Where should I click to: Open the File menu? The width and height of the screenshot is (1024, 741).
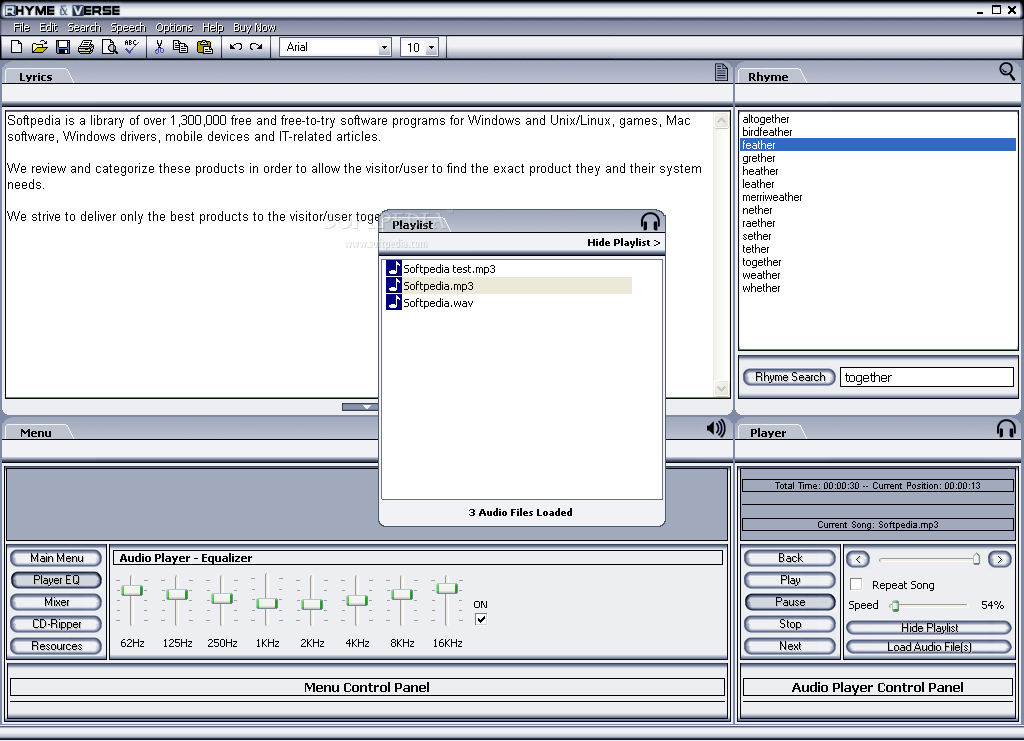[22, 27]
